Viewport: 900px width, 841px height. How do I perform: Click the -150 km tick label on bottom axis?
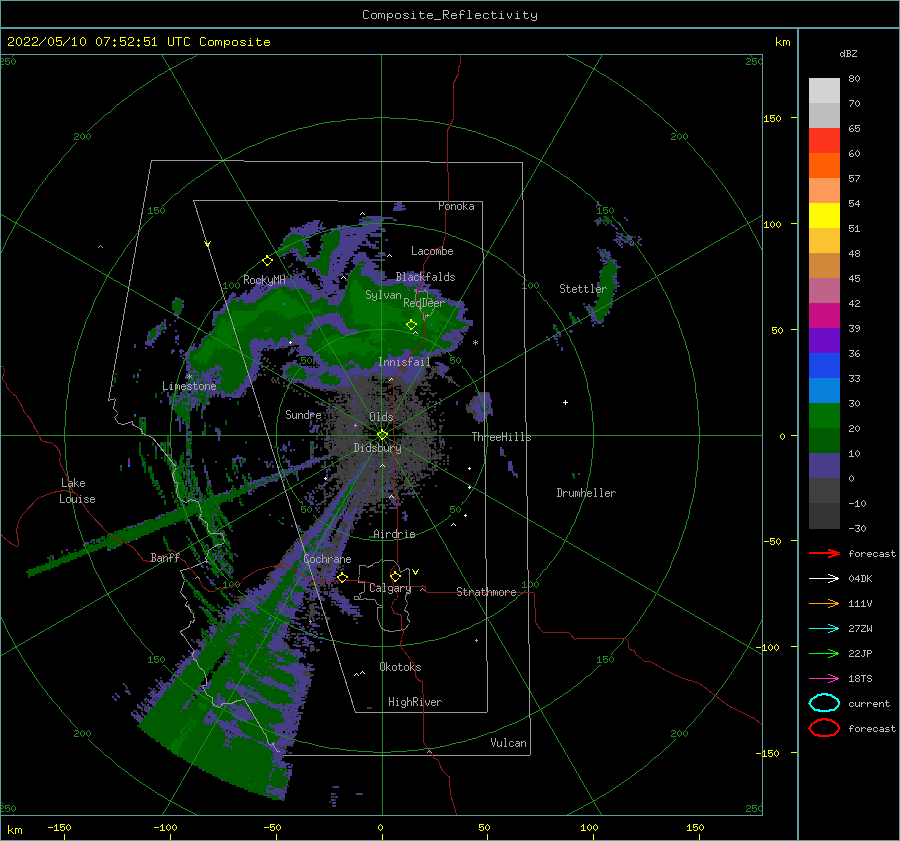pyautogui.click(x=59, y=827)
